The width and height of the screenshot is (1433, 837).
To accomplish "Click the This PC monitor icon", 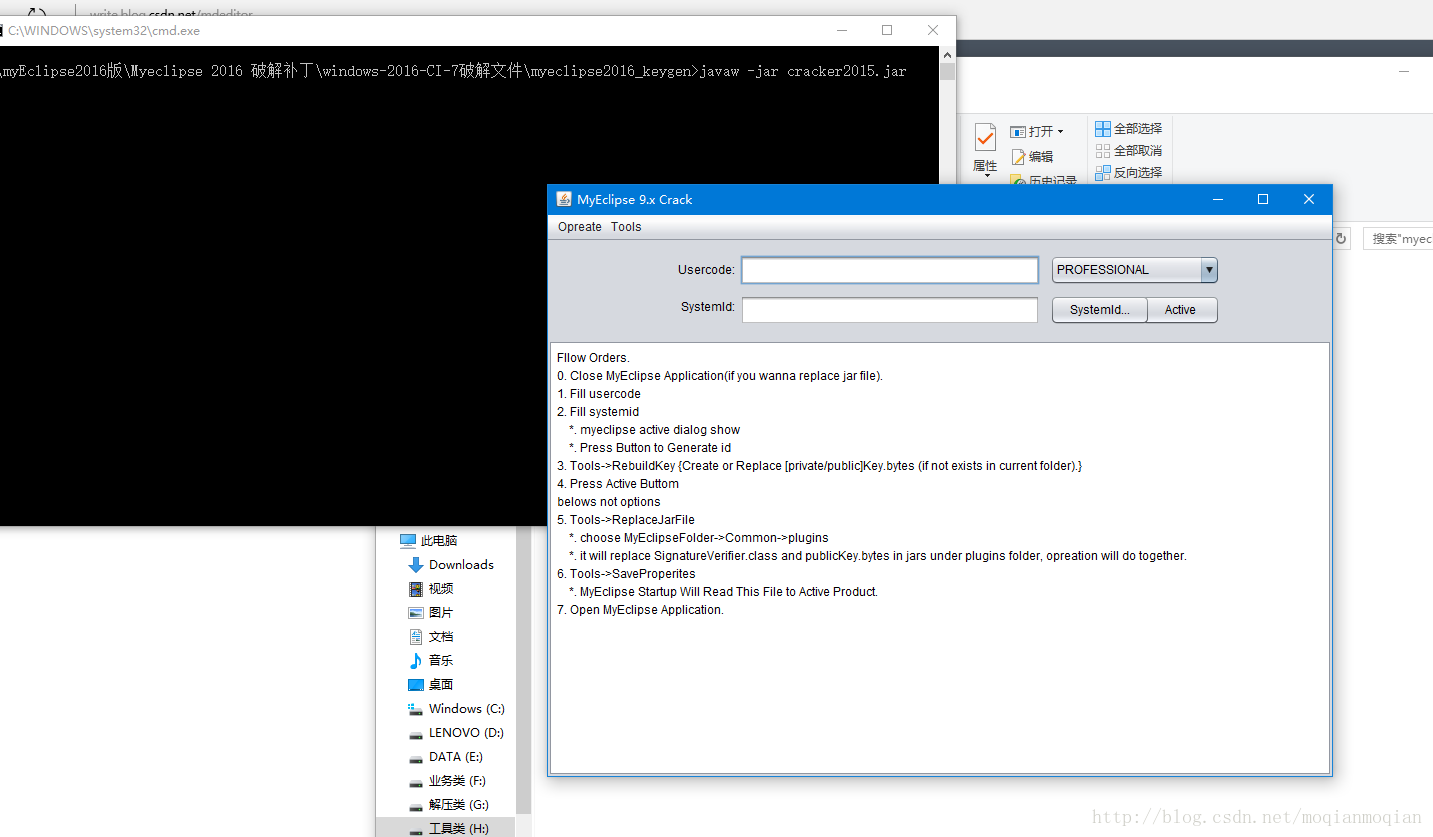I will pyautogui.click(x=408, y=541).
